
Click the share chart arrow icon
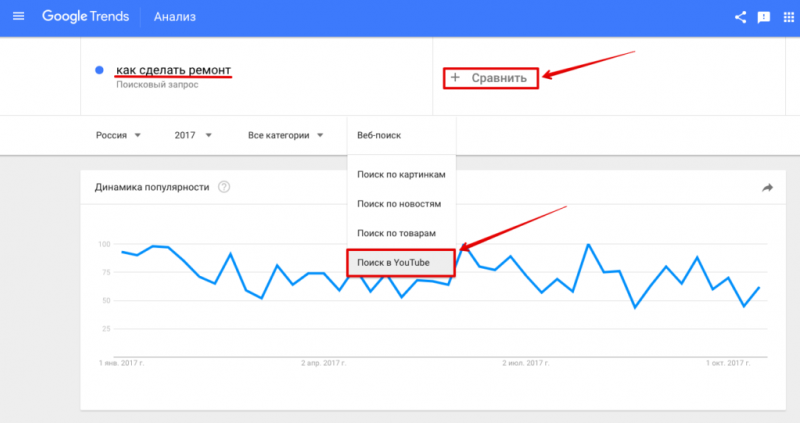(x=767, y=188)
